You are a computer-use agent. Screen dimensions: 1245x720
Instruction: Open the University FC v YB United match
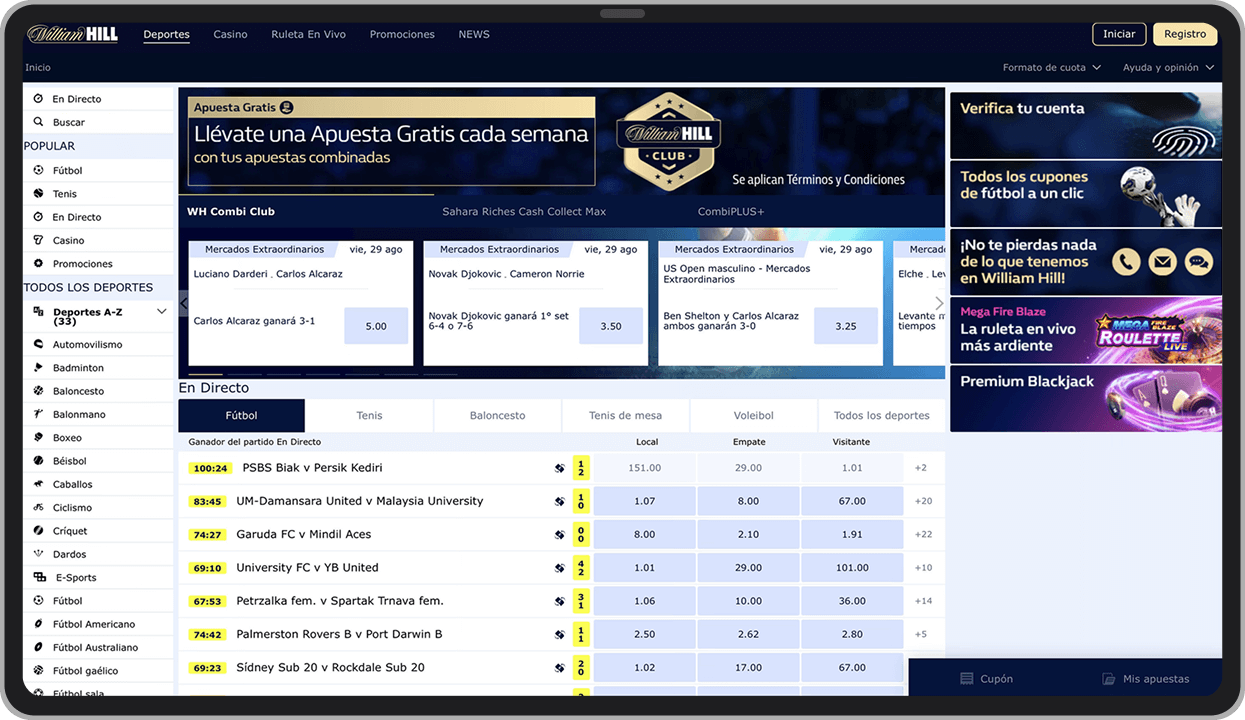point(307,567)
